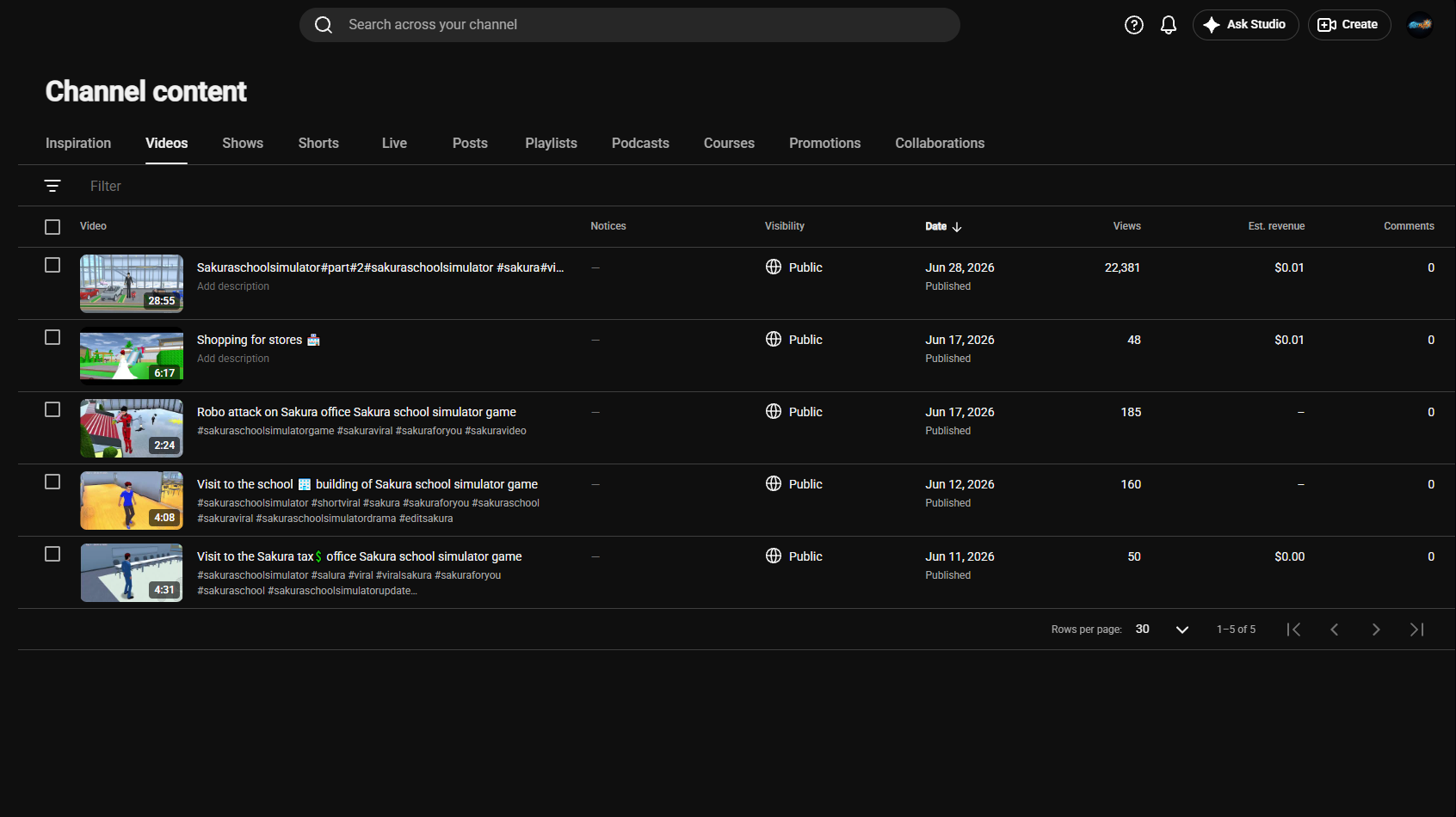Open the Live tab

pos(394,144)
